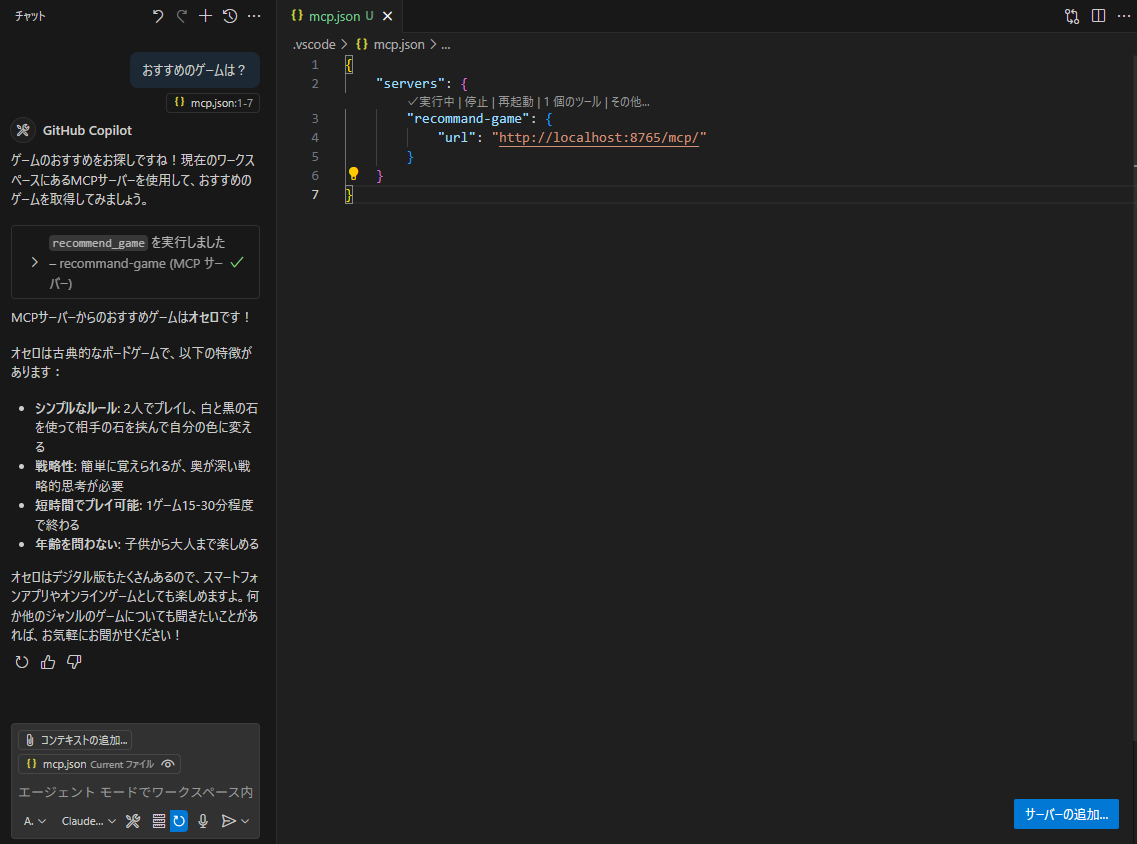Click the コンテキストの追加... add context button

tap(75, 740)
